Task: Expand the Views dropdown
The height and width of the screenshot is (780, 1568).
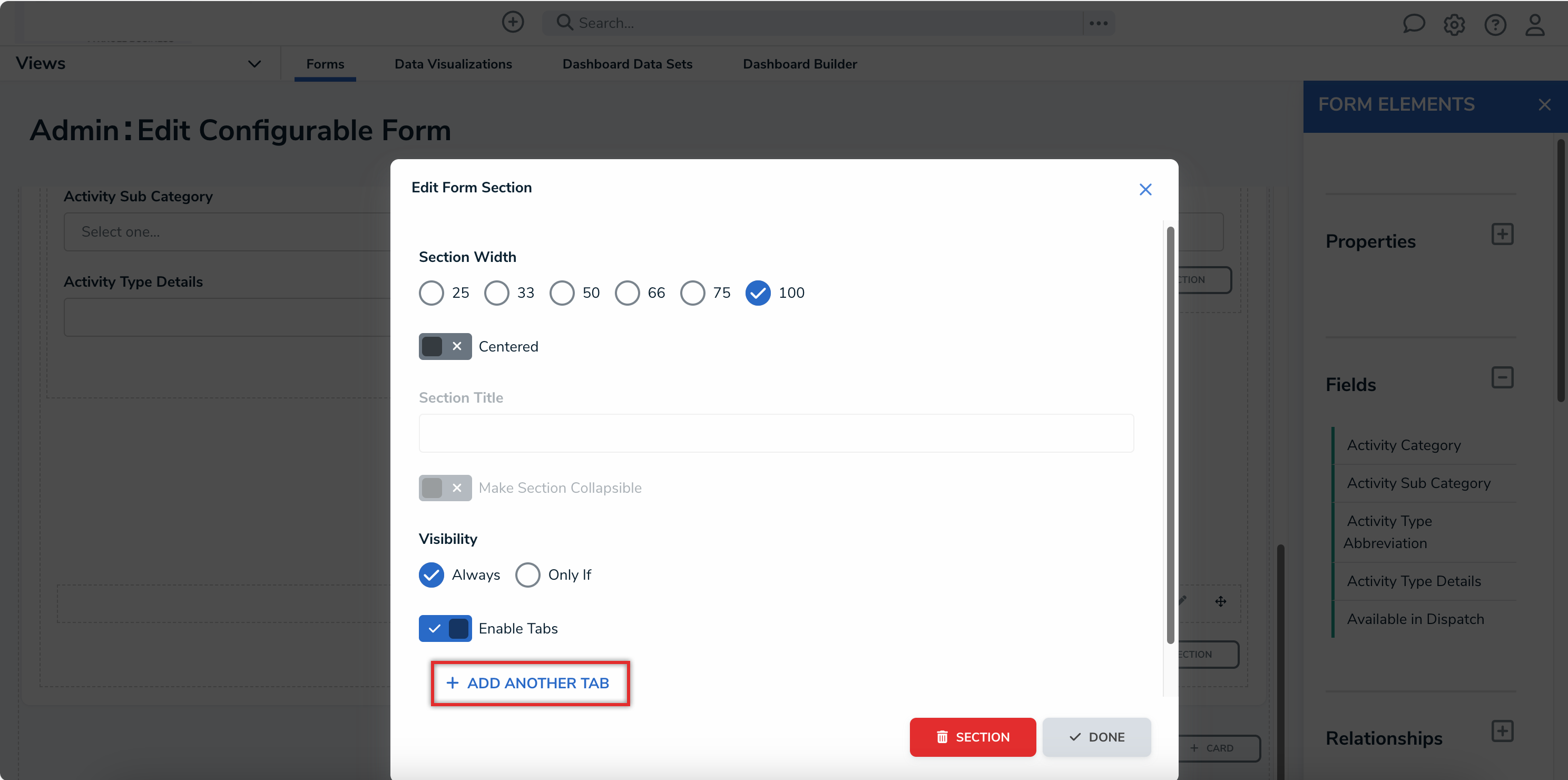Action: coord(254,63)
